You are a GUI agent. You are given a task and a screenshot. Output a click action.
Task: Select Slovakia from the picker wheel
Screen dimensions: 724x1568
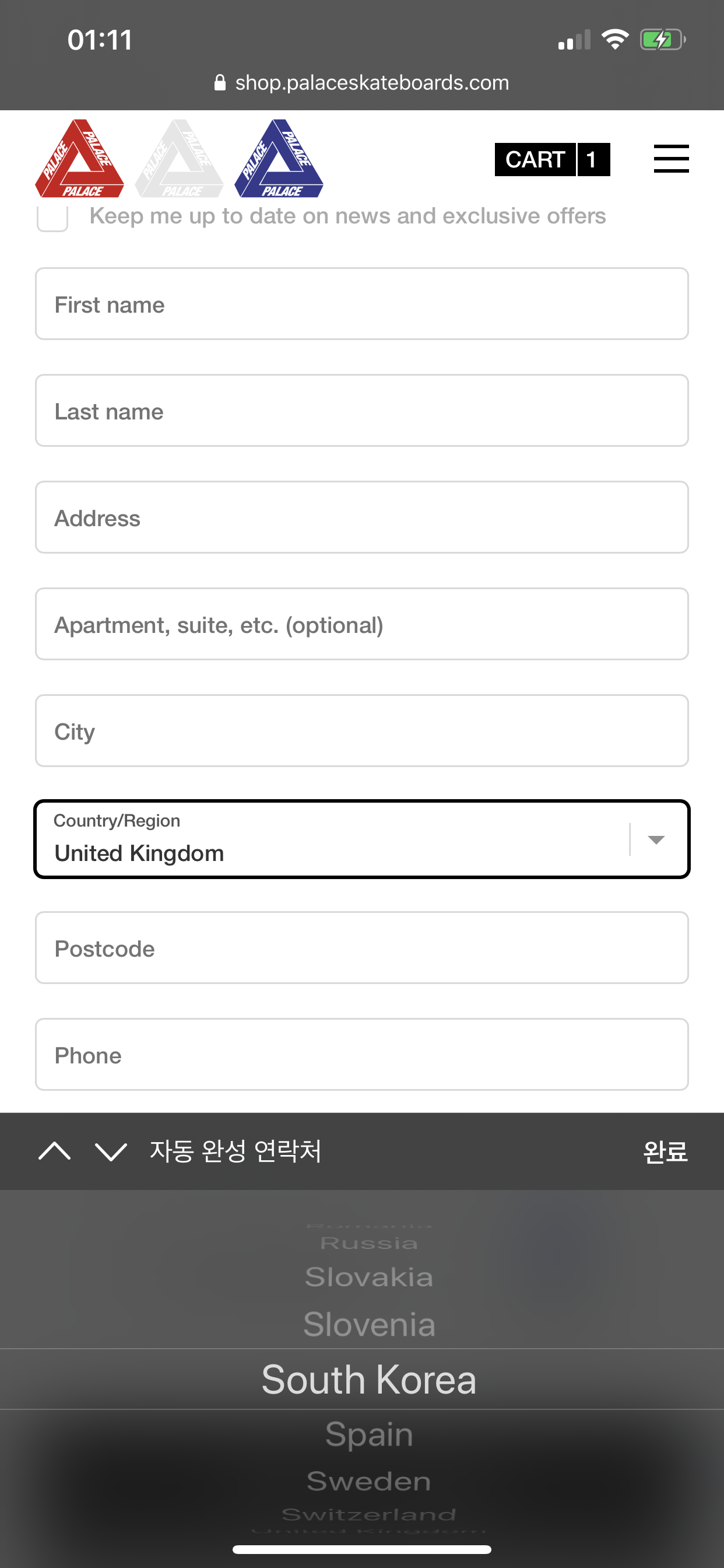coord(368,1277)
